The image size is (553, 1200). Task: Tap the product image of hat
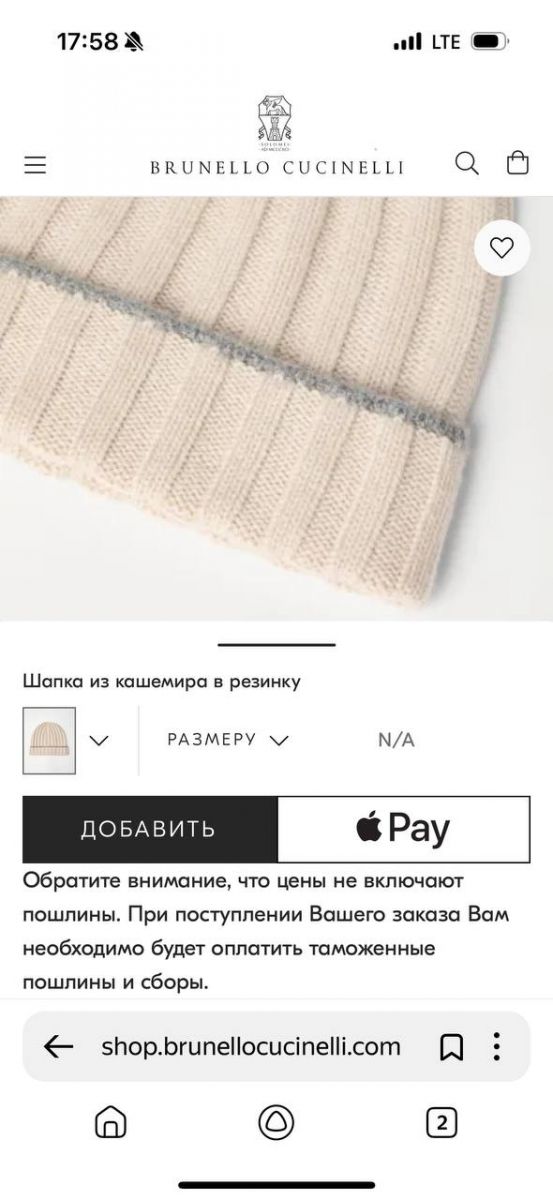click(x=276, y=408)
